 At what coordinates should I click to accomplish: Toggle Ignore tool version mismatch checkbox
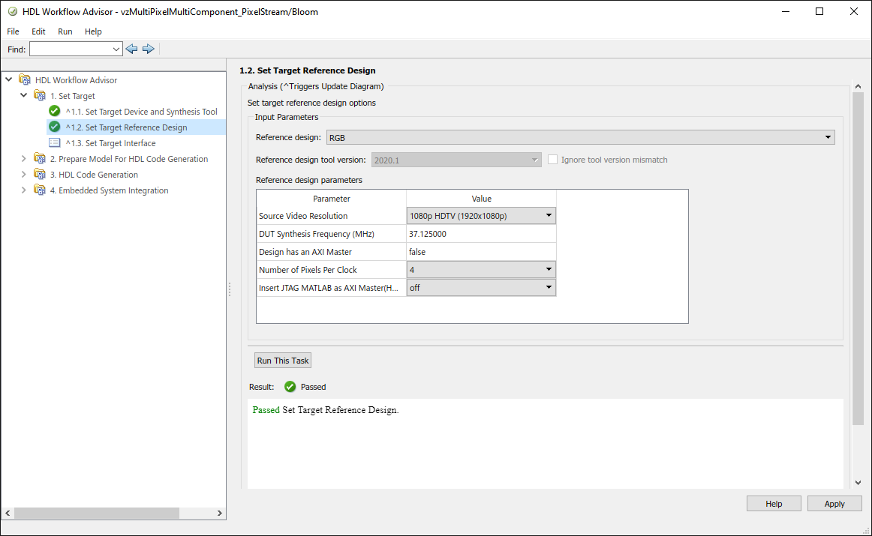coord(552,160)
